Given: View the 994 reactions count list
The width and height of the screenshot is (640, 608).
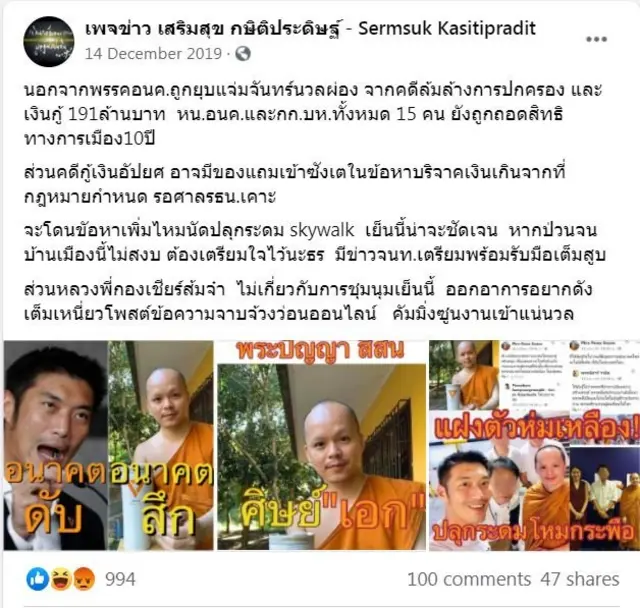Looking at the screenshot, I should (x=120, y=579).
